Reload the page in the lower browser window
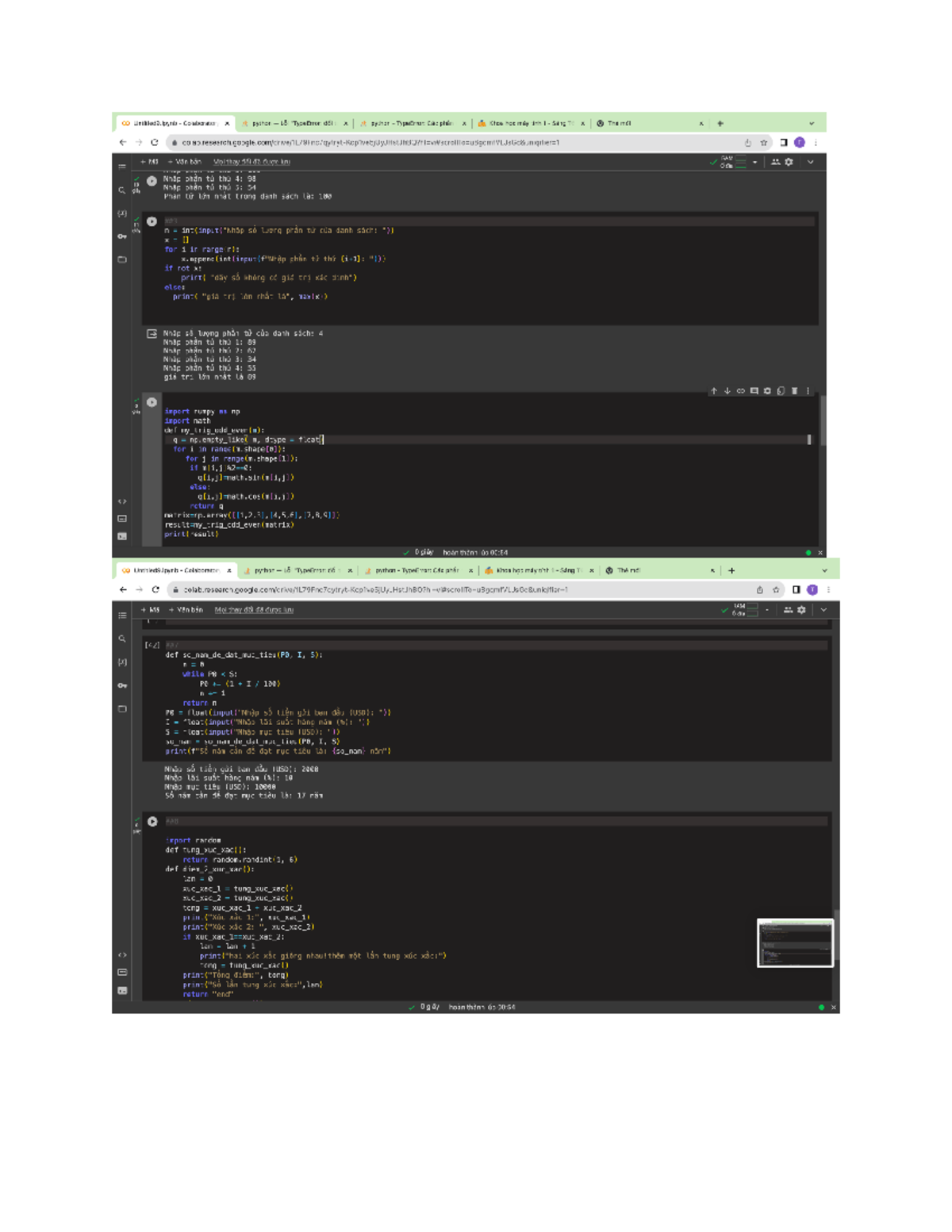952x1232 pixels. [x=155, y=589]
